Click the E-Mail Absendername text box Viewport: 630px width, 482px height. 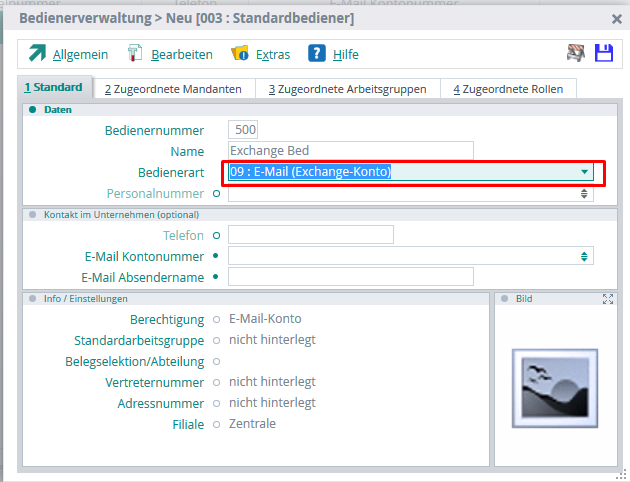[x=350, y=277]
